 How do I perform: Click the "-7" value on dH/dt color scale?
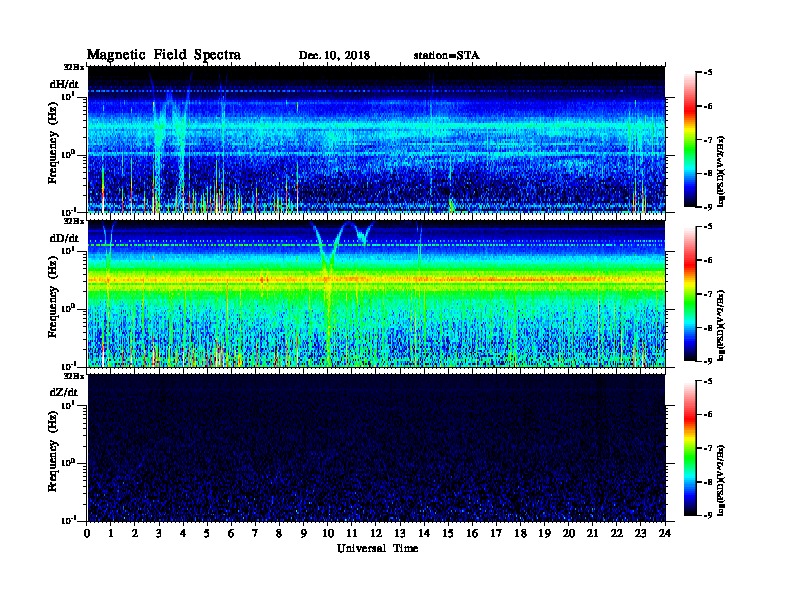click(707, 140)
